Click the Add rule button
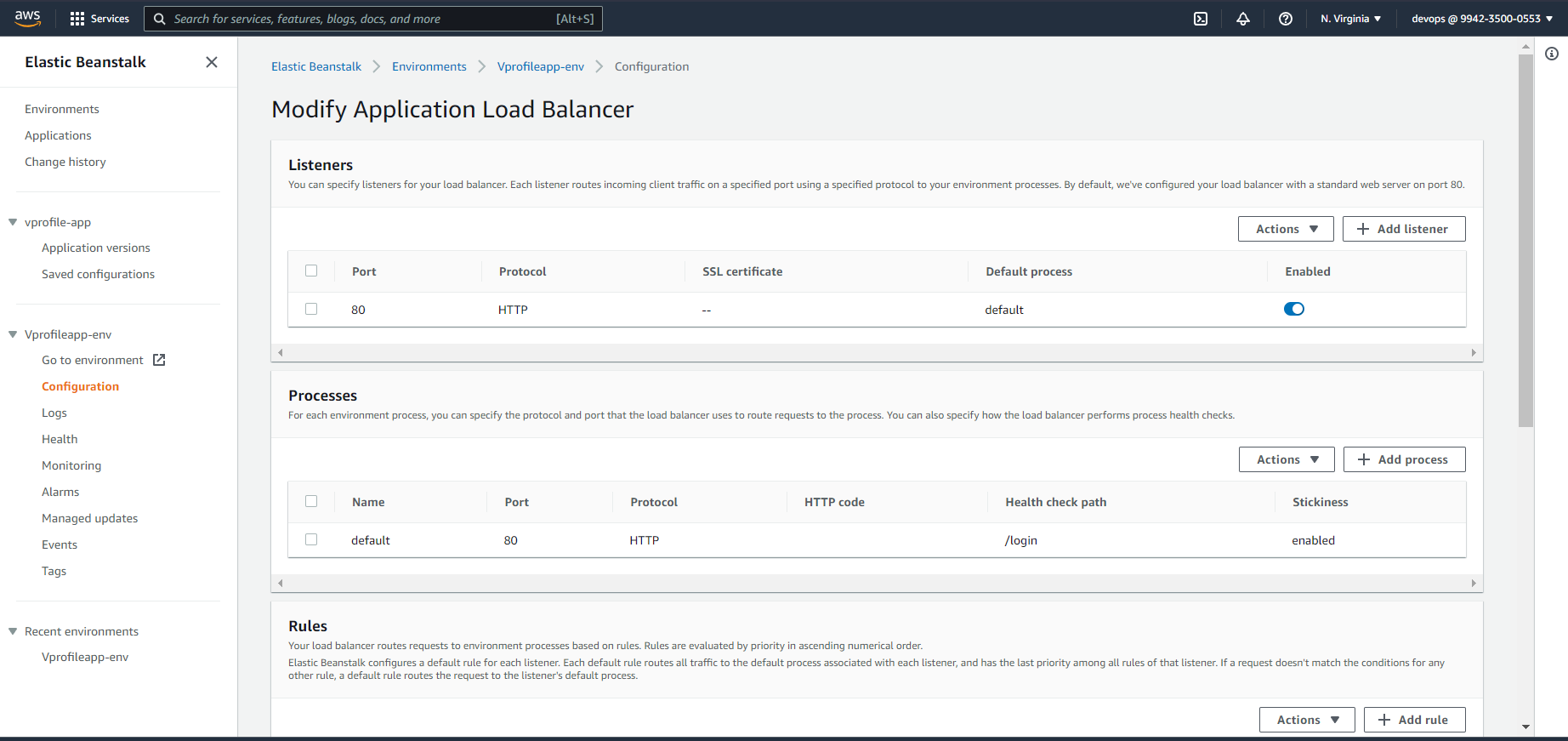 [1415, 720]
